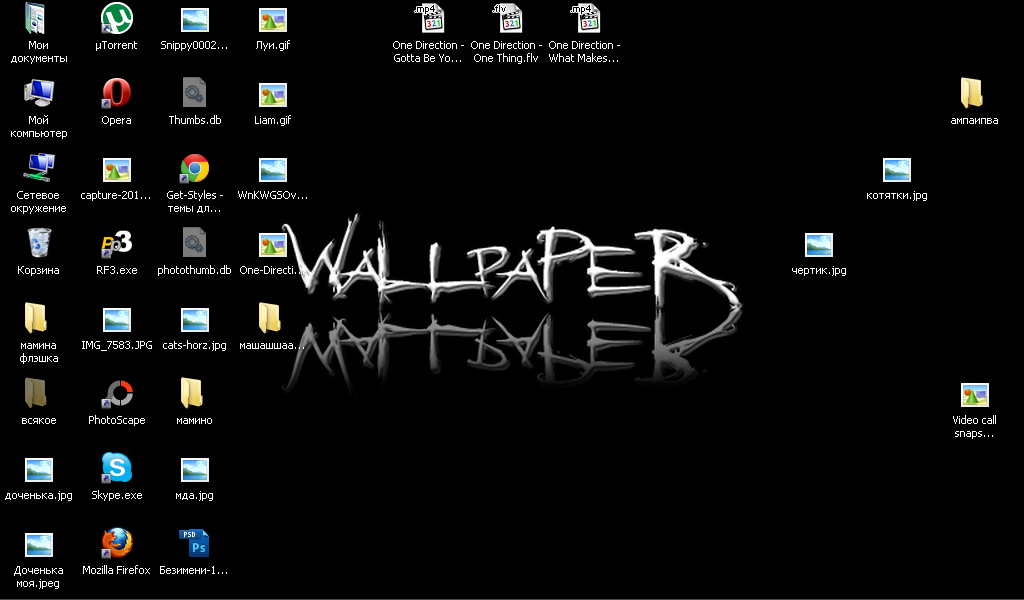Select the Доченька моя.jpeg image
Image resolution: width=1024 pixels, height=600 pixels.
[x=39, y=546]
